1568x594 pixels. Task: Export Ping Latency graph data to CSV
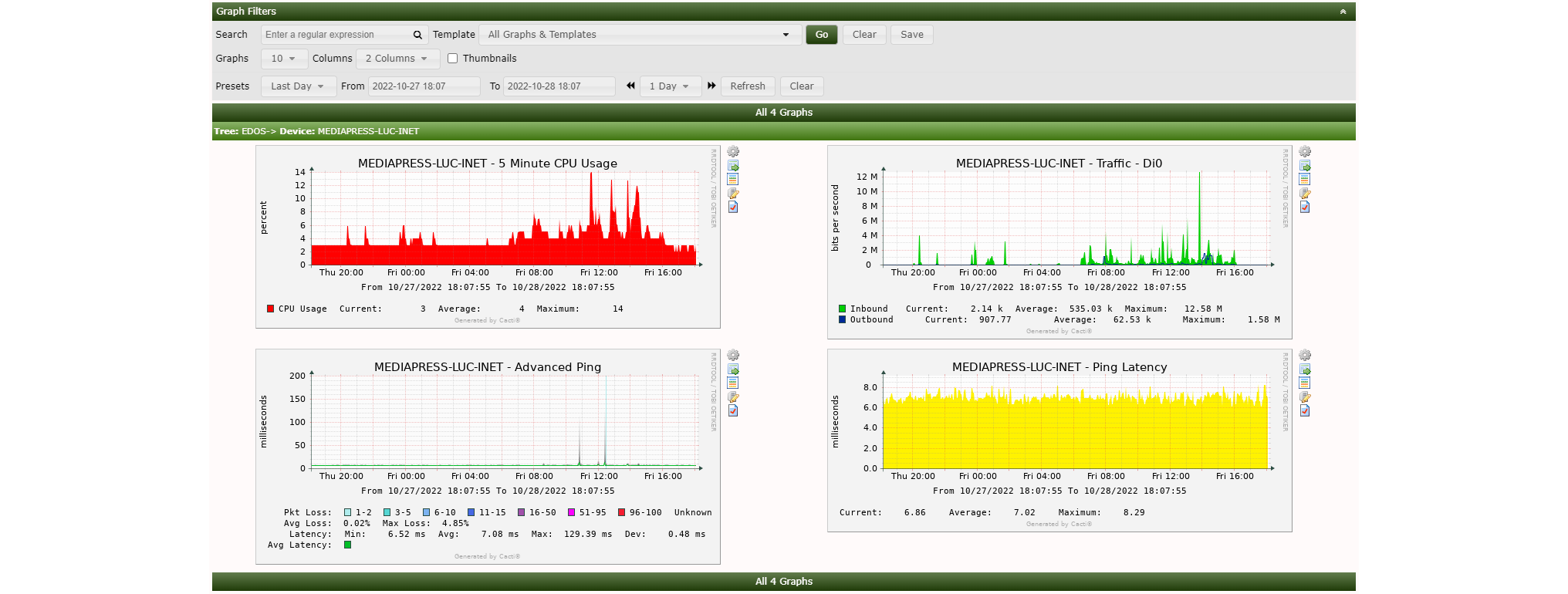1305,370
